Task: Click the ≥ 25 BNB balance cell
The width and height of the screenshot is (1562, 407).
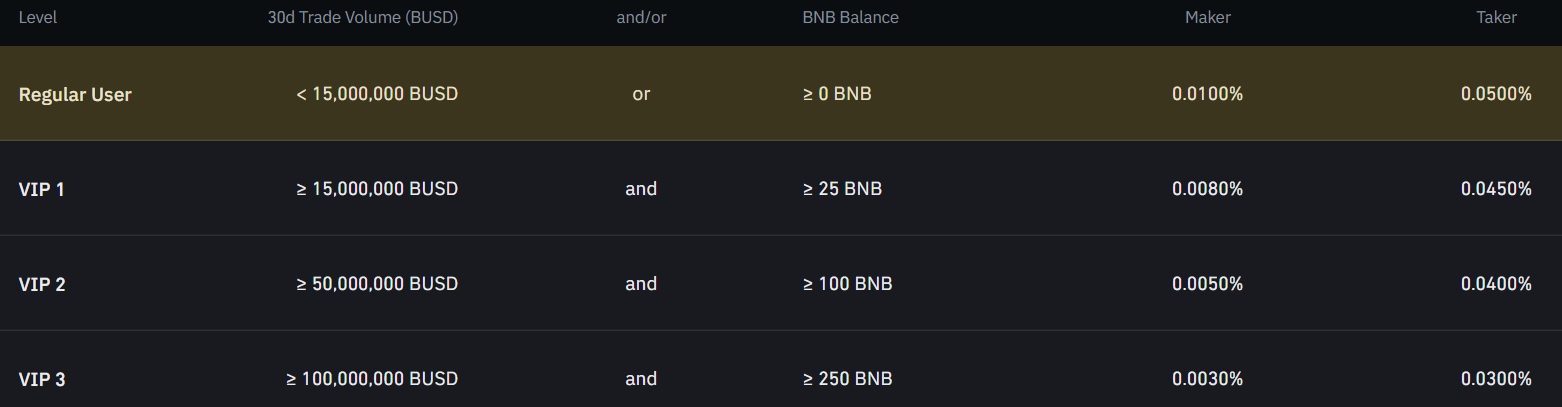Action: pyautogui.click(x=842, y=189)
